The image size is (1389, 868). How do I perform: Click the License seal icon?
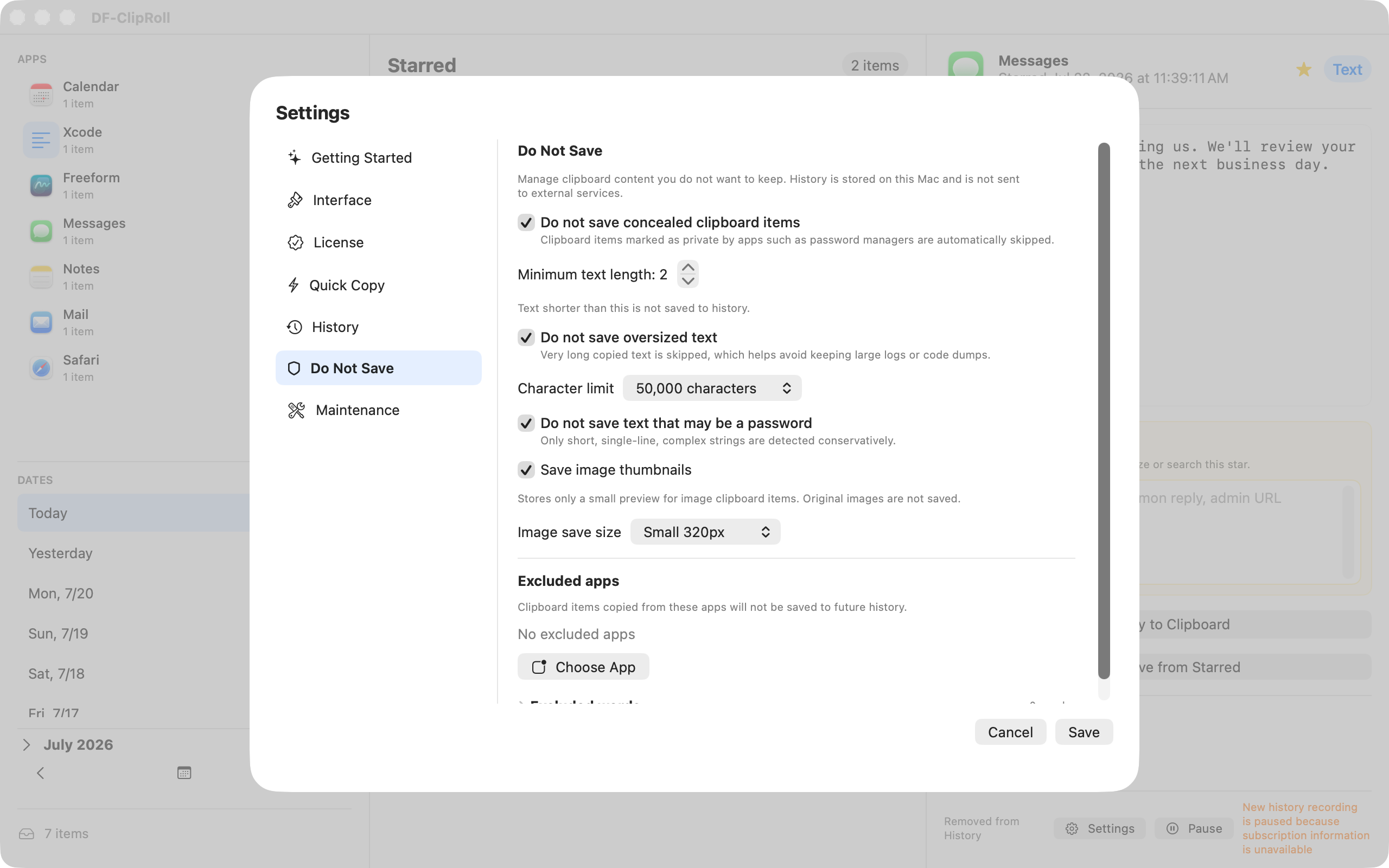point(296,242)
